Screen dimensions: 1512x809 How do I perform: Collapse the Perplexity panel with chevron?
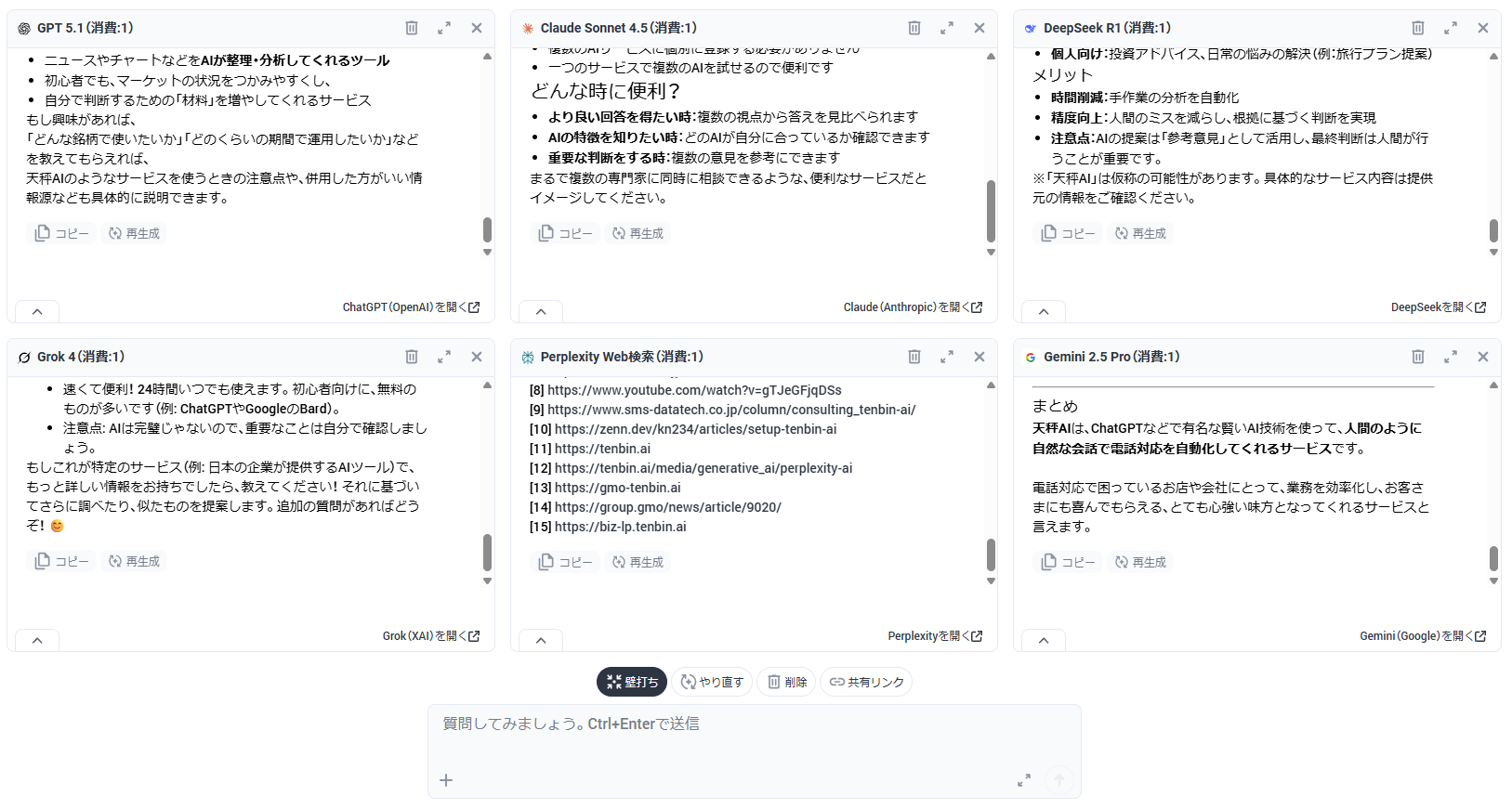(541, 641)
